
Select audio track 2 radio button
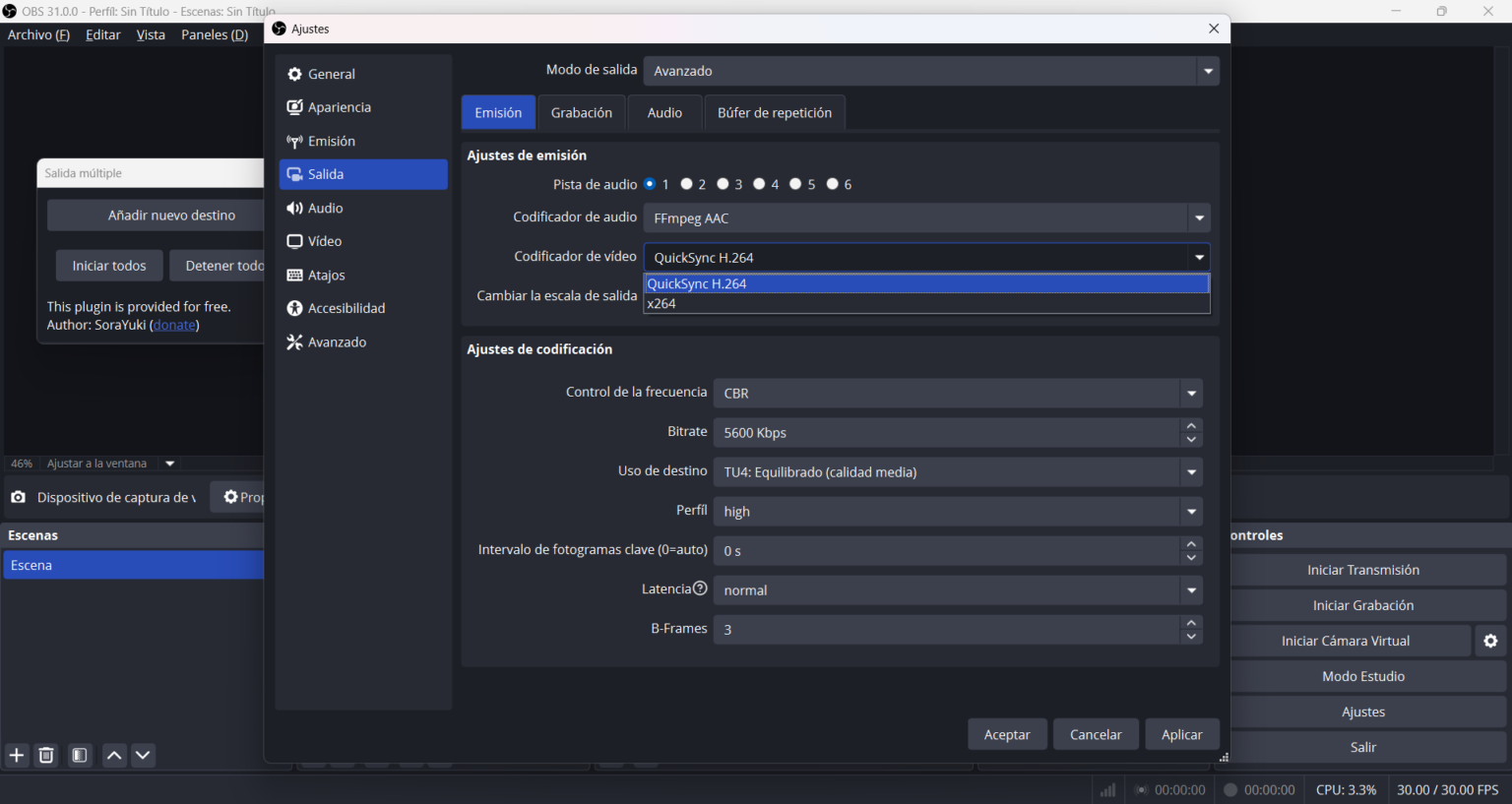[687, 184]
